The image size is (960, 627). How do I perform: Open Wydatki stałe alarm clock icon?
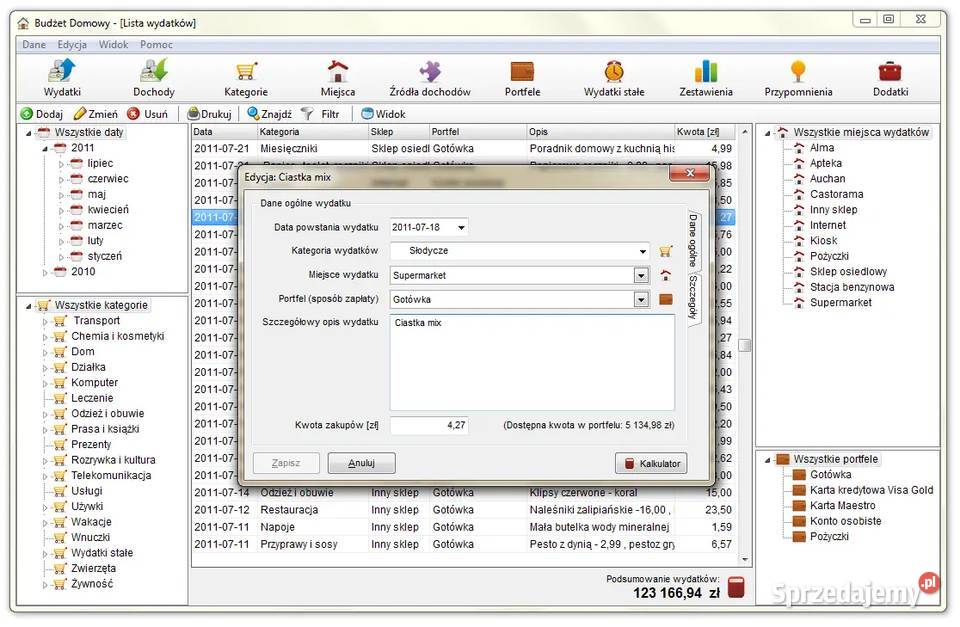click(x=614, y=78)
